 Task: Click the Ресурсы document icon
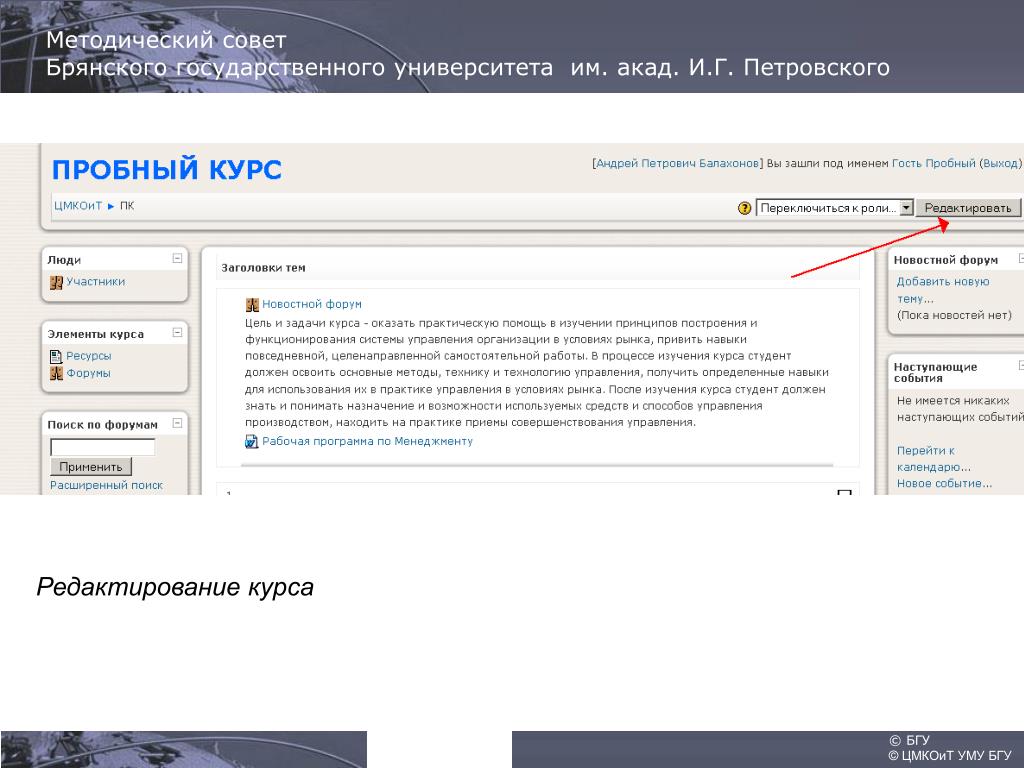56,357
